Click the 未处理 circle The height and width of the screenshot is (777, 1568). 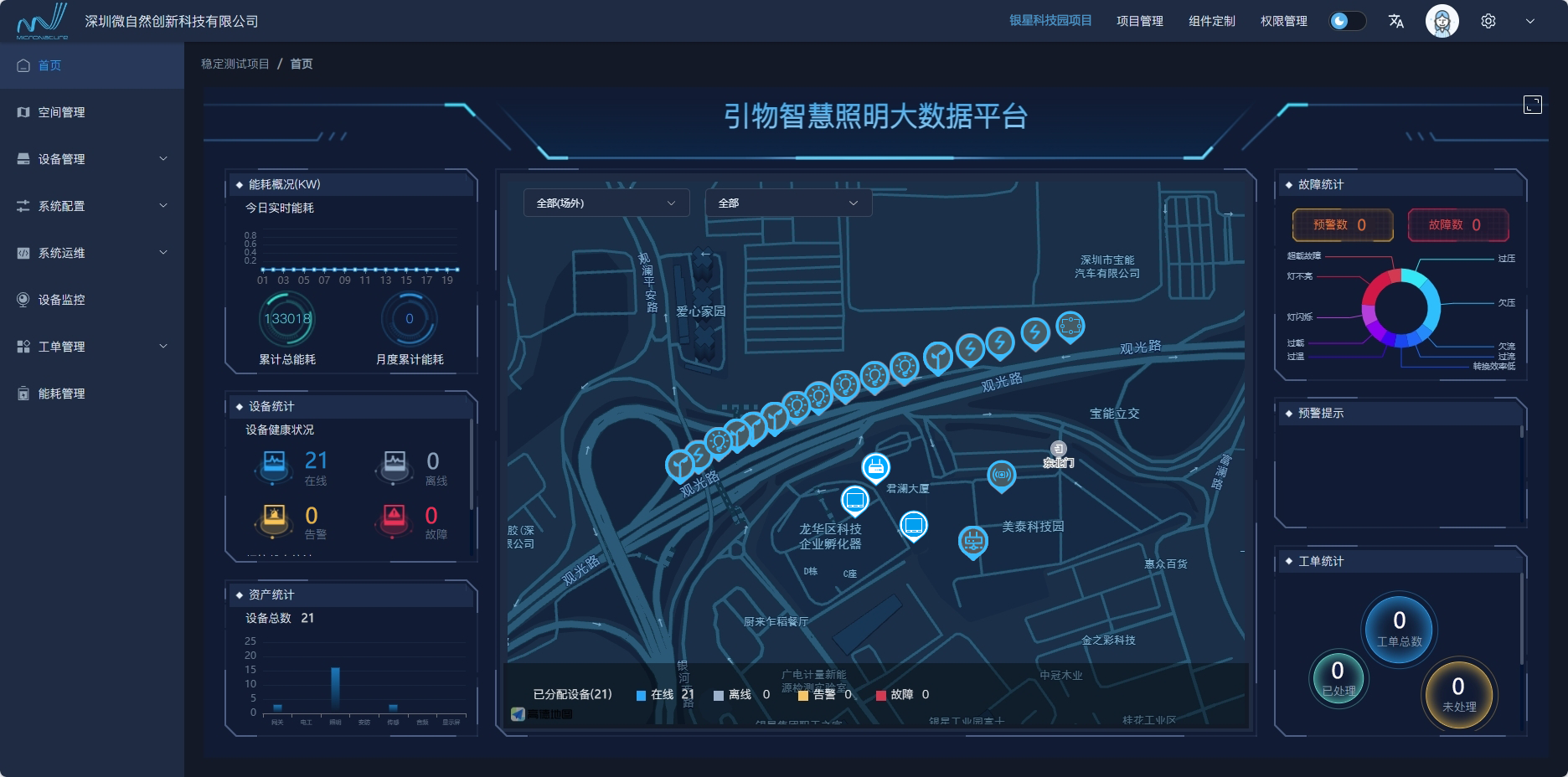[x=1458, y=694]
